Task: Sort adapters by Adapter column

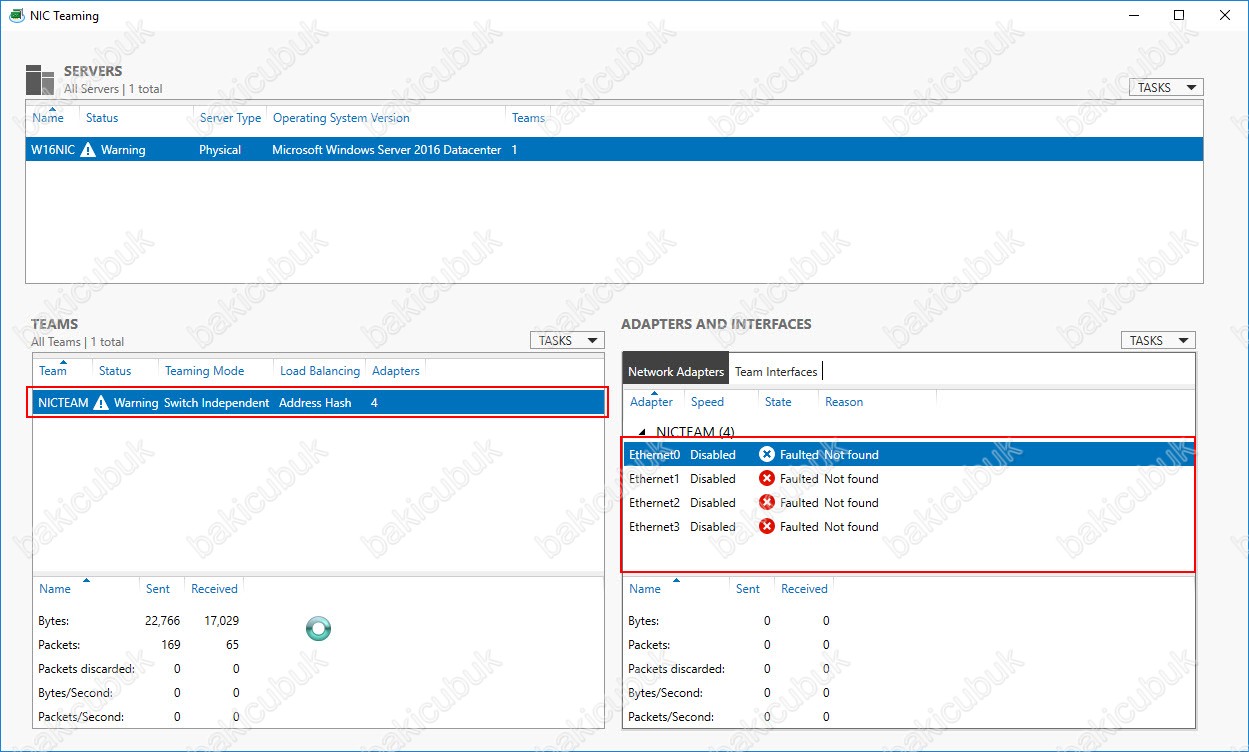Action: [651, 402]
